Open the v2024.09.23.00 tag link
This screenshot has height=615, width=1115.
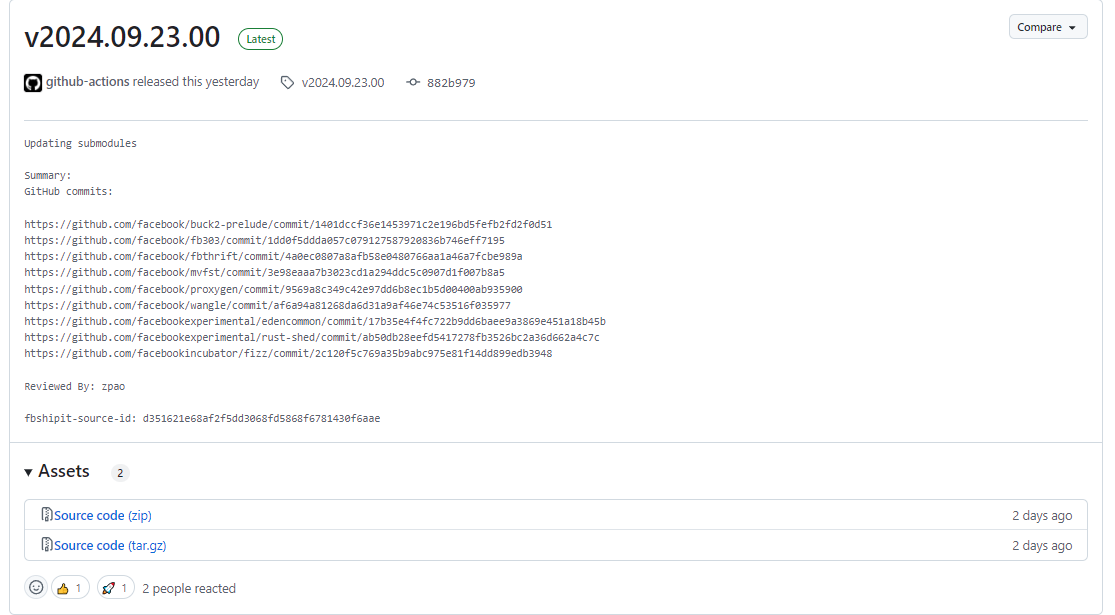coord(343,82)
